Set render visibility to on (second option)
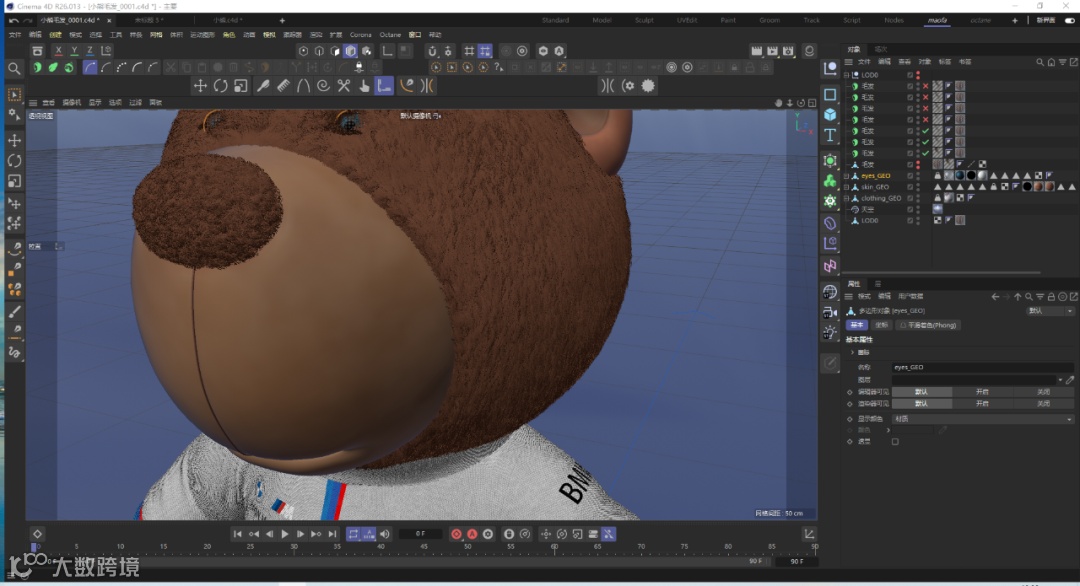1080x586 pixels. 982,404
